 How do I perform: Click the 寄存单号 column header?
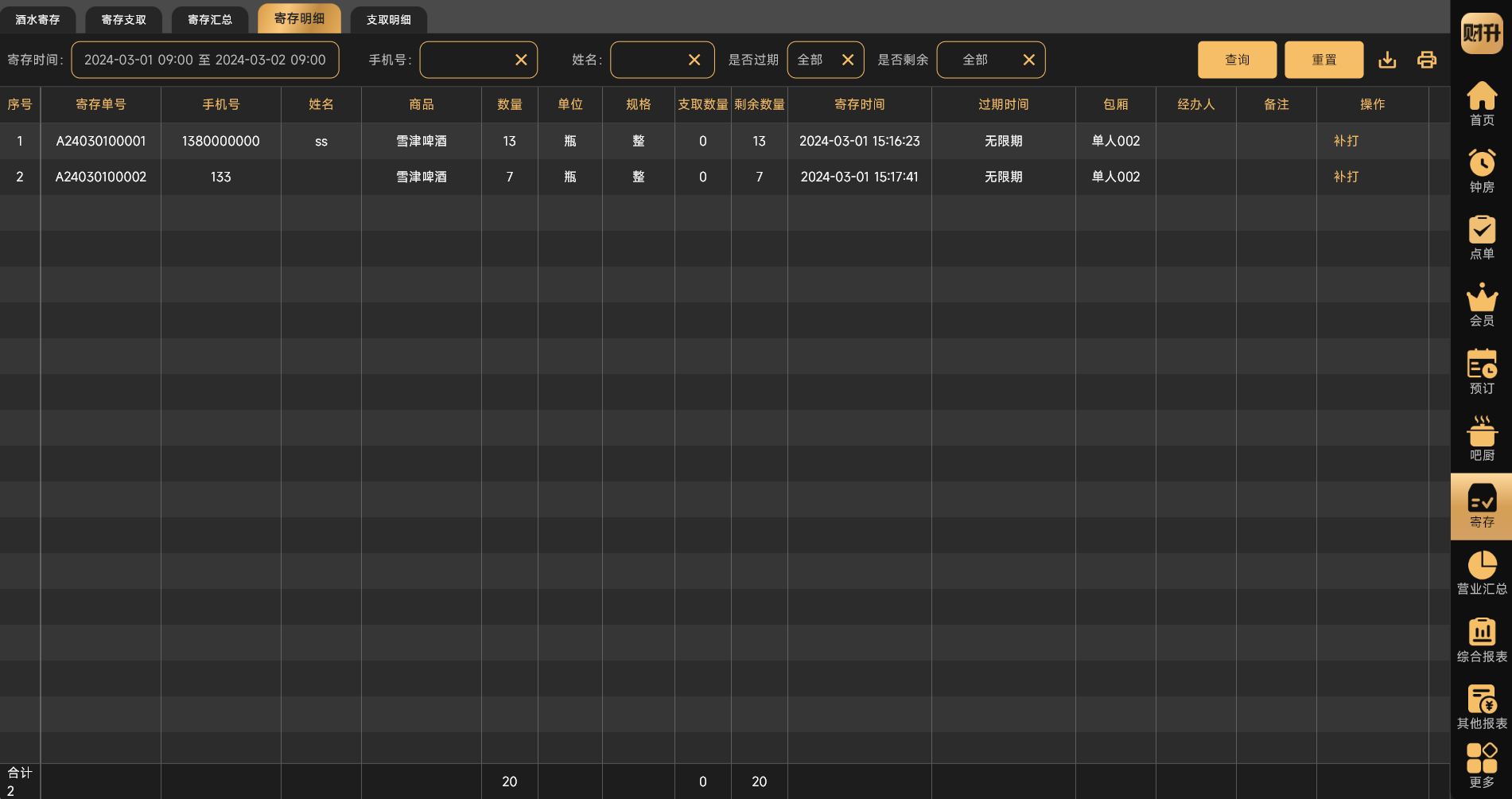point(101,104)
